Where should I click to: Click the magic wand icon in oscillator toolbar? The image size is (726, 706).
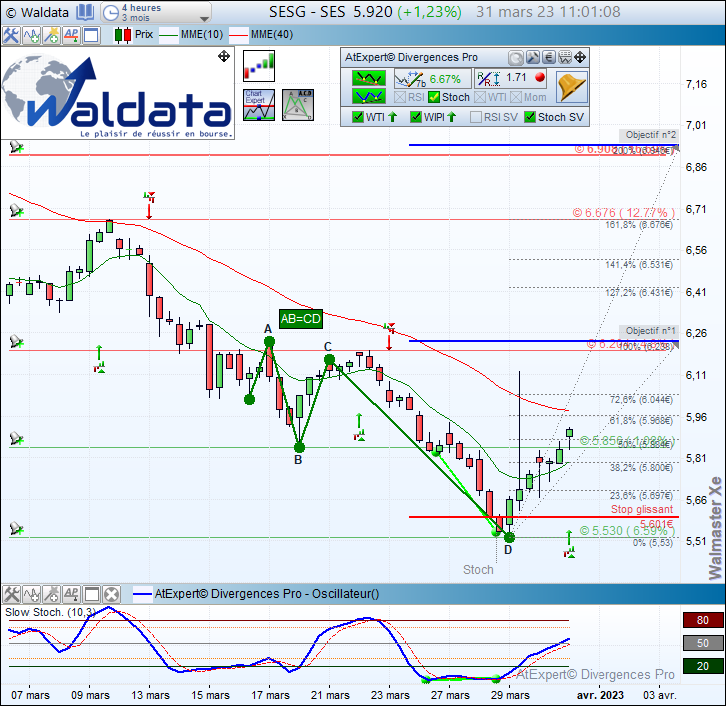pos(51,594)
